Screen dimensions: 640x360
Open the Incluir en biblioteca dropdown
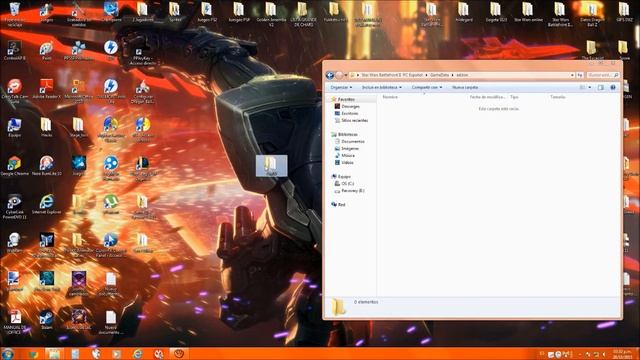coord(382,87)
